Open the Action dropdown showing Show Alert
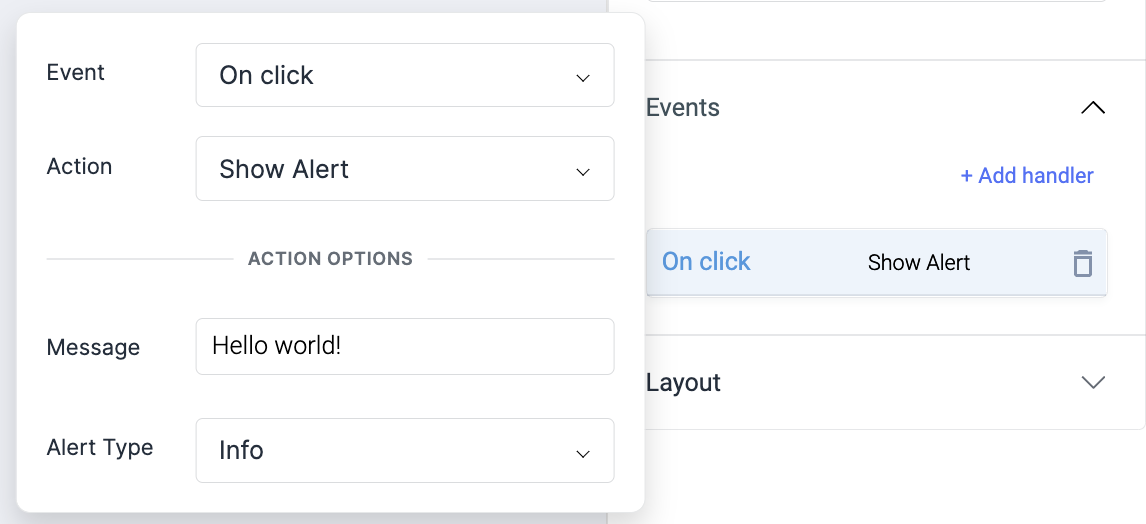The height and width of the screenshot is (524, 1146). [x=404, y=169]
